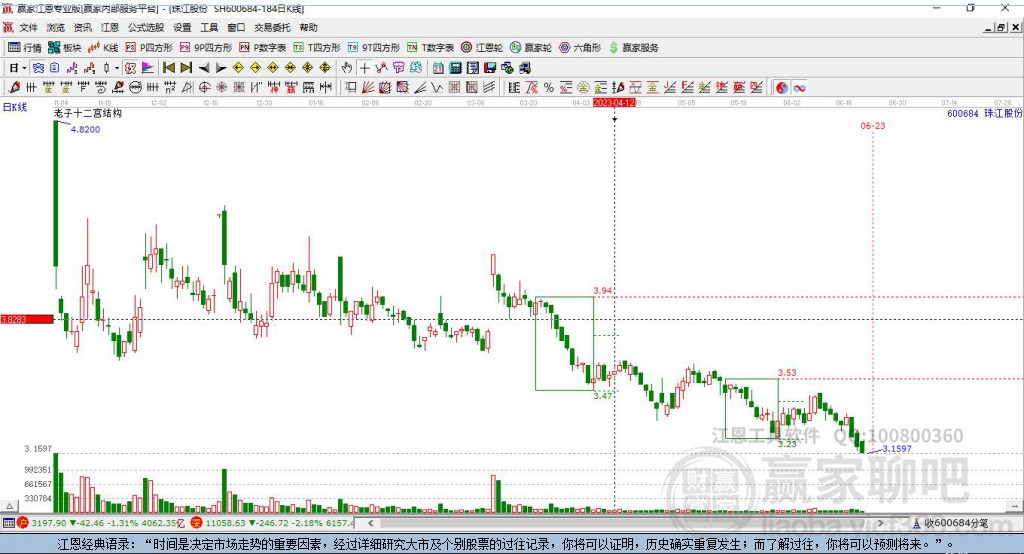Select the percent retracement tool
The height and width of the screenshot is (554, 1024).
tap(549, 88)
